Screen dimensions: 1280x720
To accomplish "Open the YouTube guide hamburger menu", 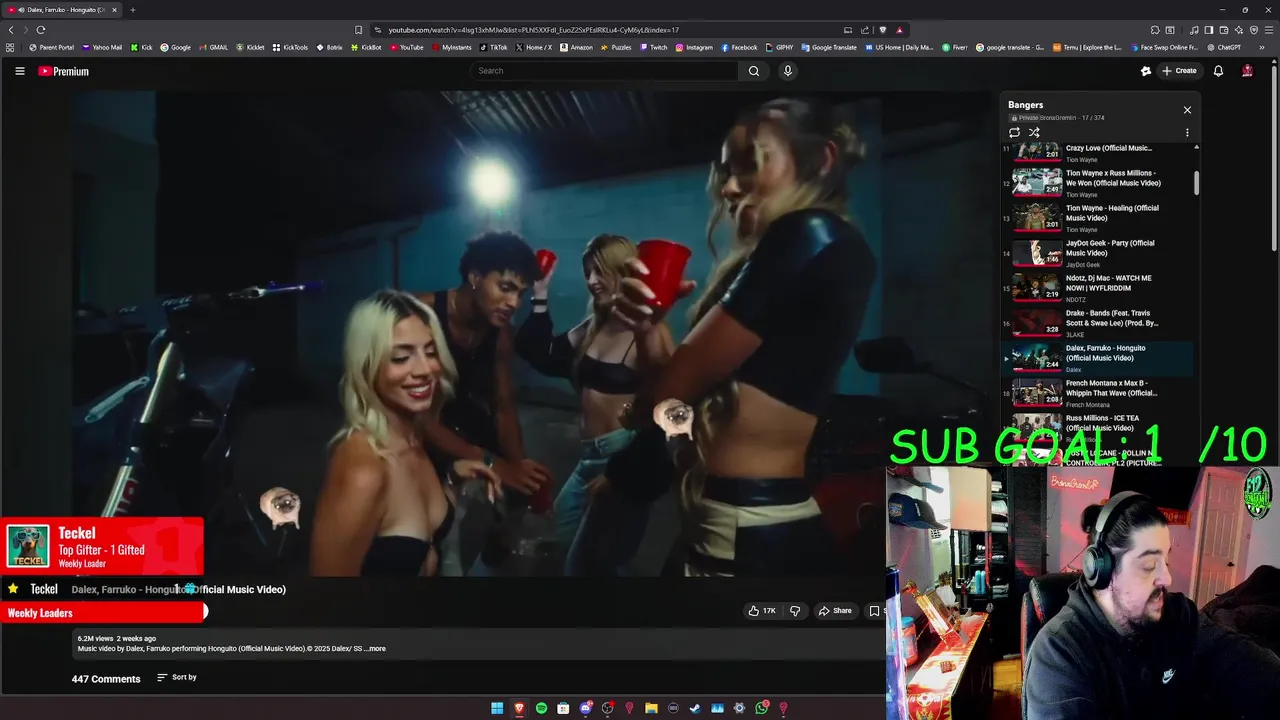I will click(x=19, y=71).
